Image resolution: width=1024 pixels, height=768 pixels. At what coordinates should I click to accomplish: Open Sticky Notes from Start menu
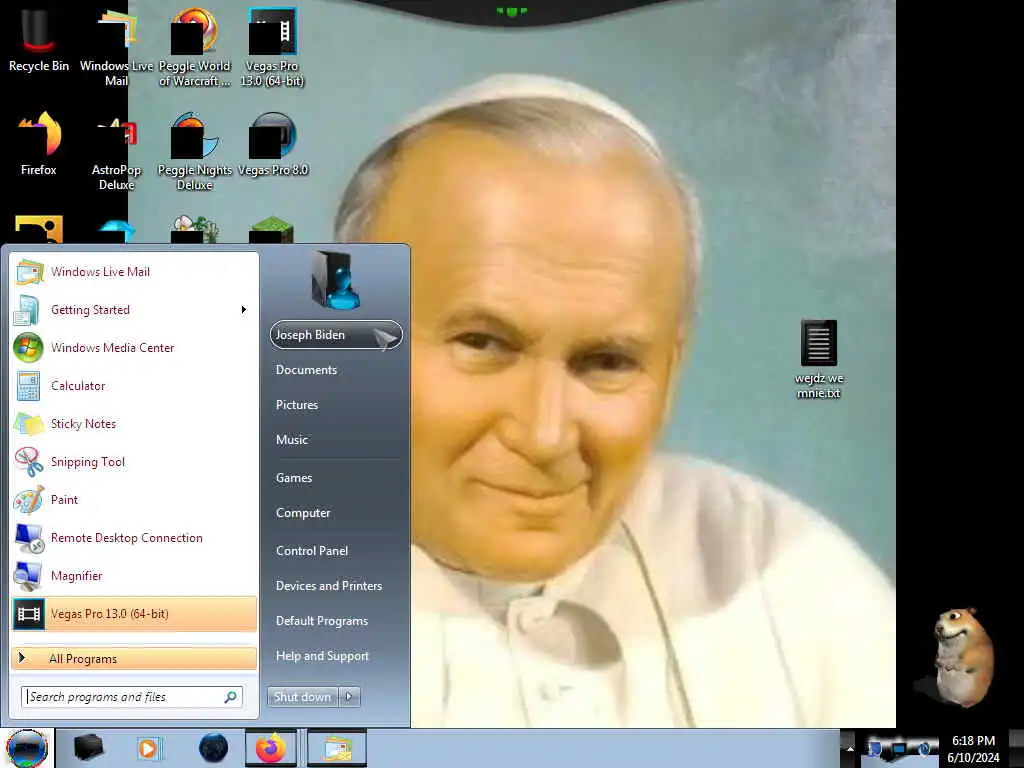point(135,423)
